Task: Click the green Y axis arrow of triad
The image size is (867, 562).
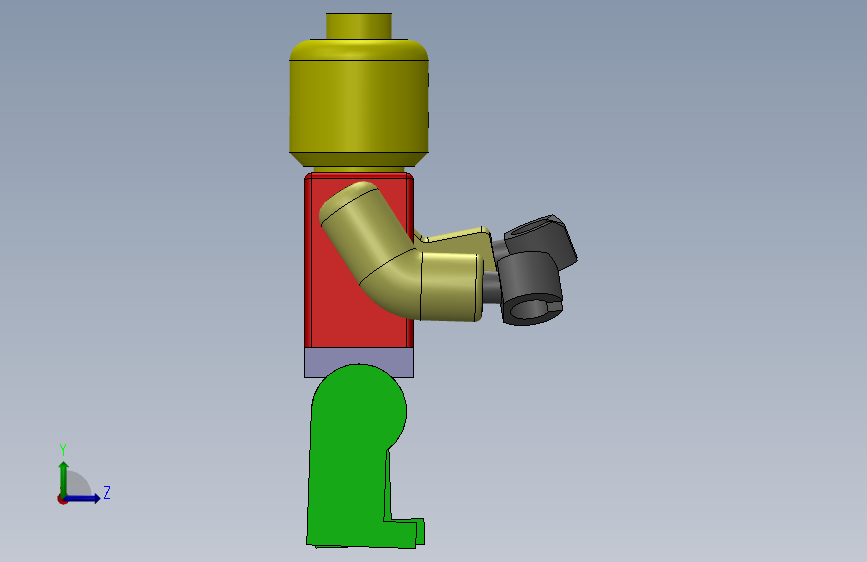Action: 64,478
